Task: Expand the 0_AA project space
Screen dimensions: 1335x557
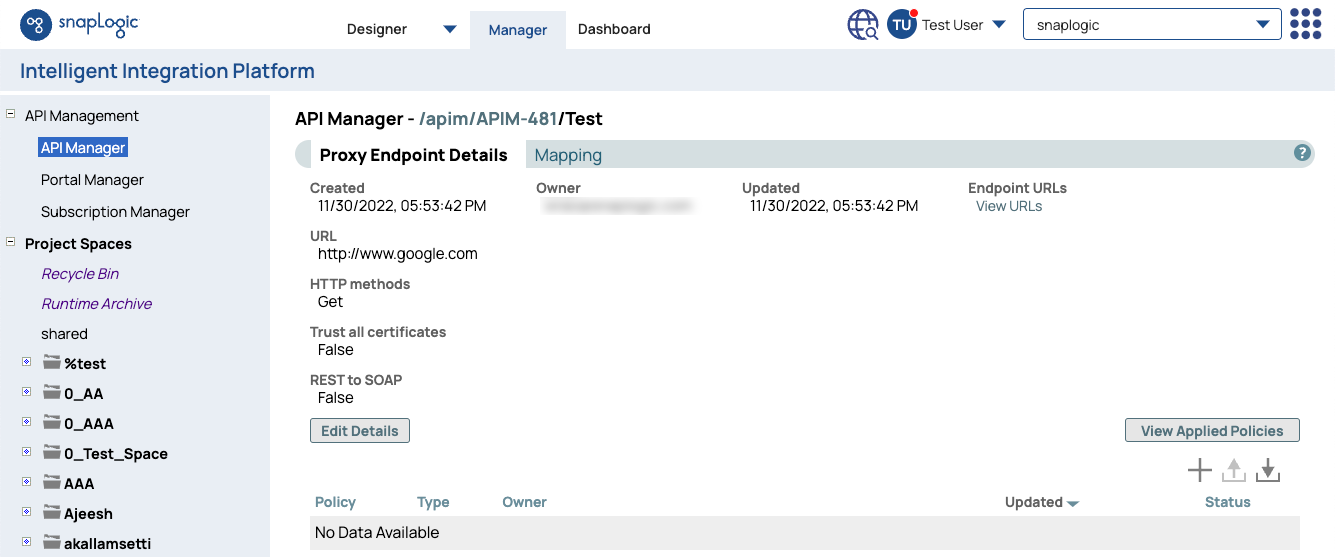Action: click(x=27, y=392)
